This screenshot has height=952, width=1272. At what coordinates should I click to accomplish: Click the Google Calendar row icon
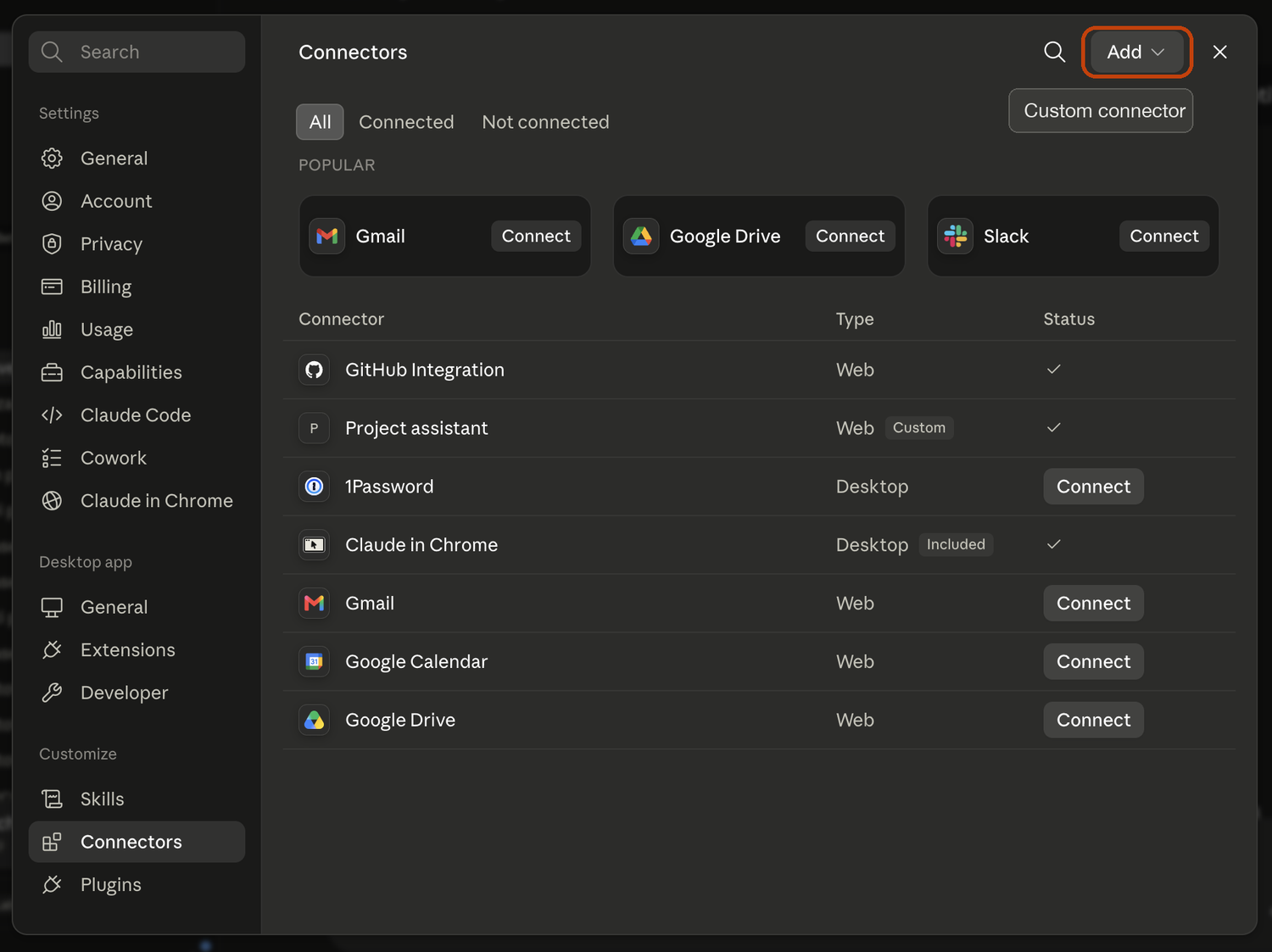pos(314,662)
